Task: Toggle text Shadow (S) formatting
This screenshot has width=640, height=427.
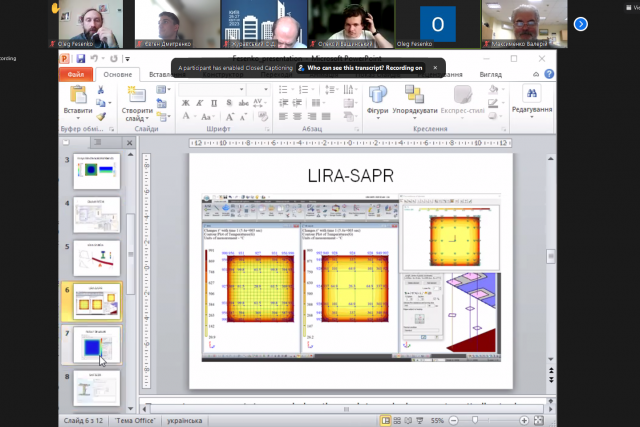Action: tap(229, 103)
